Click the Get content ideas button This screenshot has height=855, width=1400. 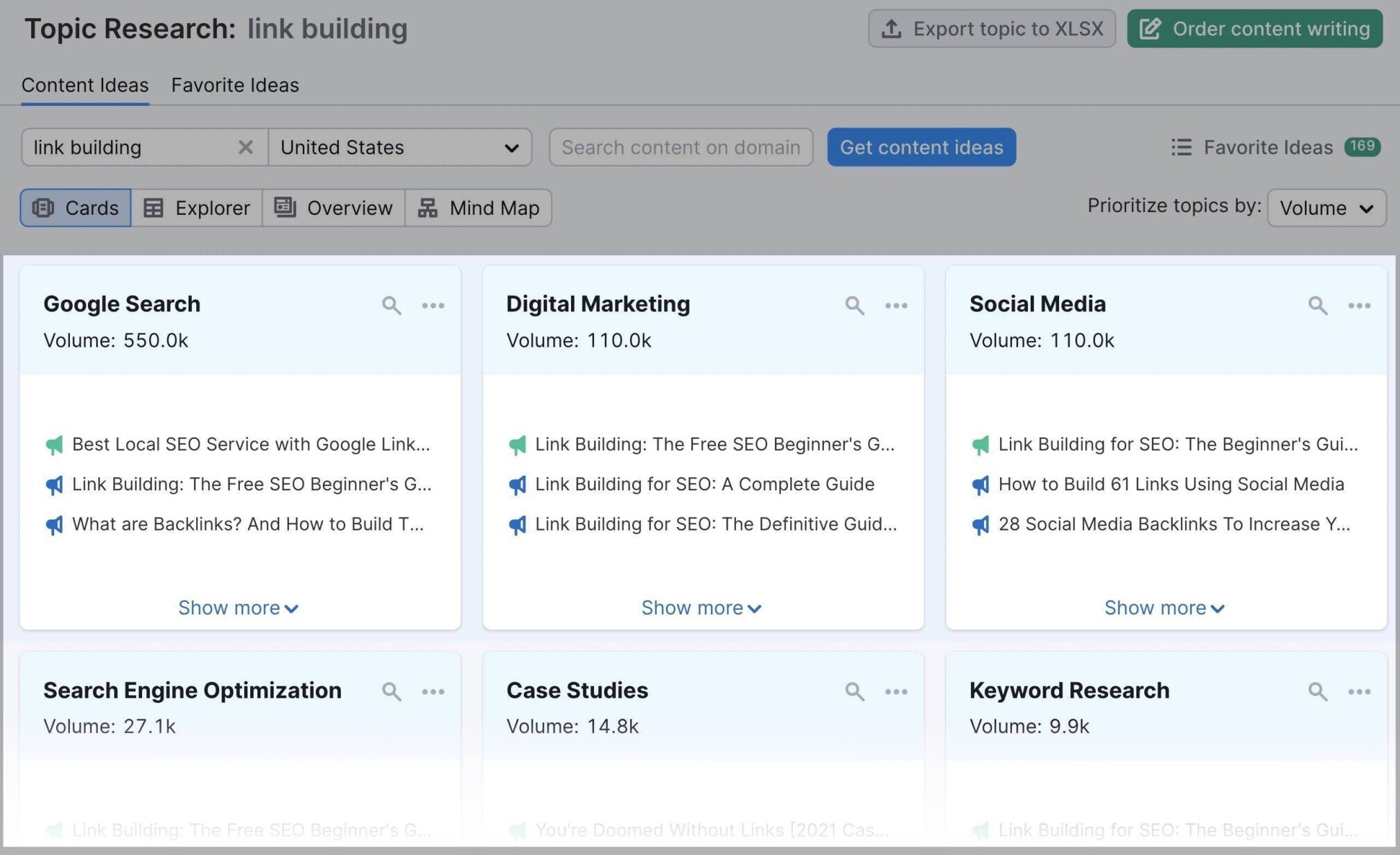coord(921,146)
